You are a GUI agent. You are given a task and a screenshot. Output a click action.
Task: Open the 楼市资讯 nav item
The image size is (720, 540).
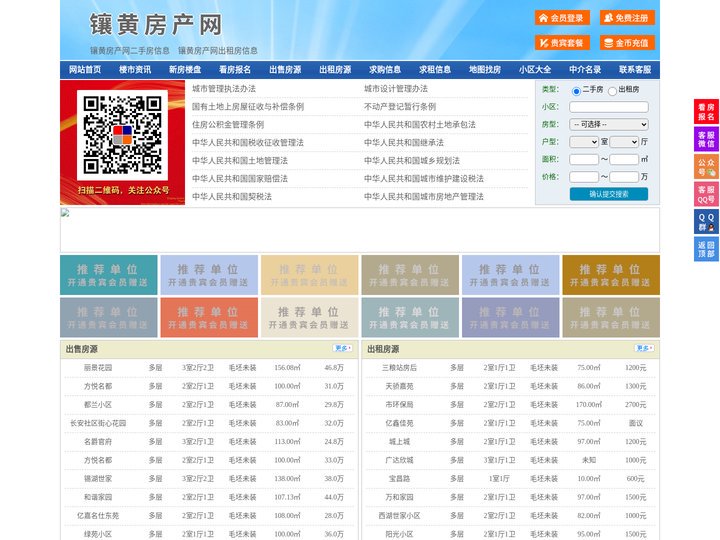[x=135, y=70]
